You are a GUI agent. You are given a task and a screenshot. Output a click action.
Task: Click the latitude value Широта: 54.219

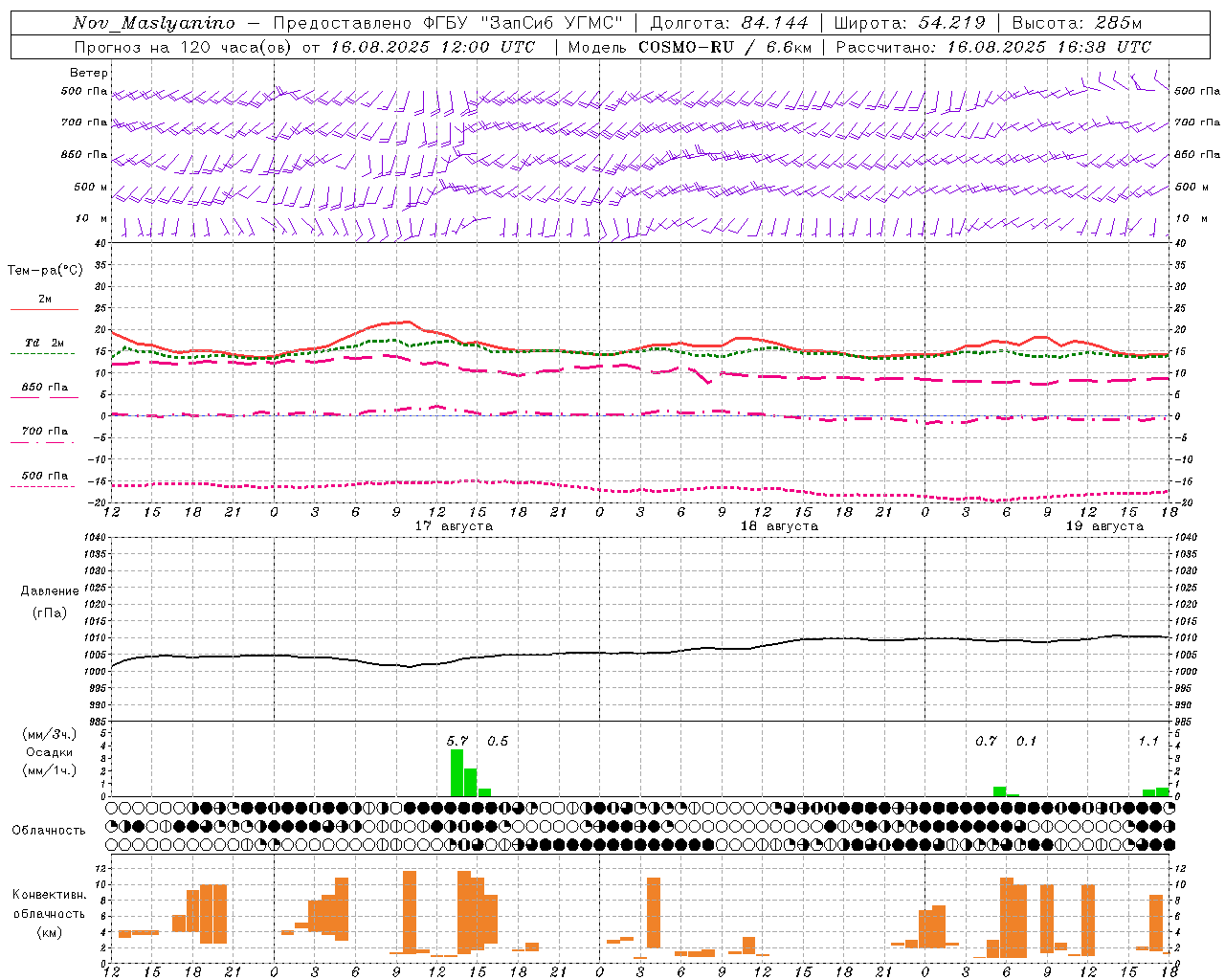tap(910, 23)
